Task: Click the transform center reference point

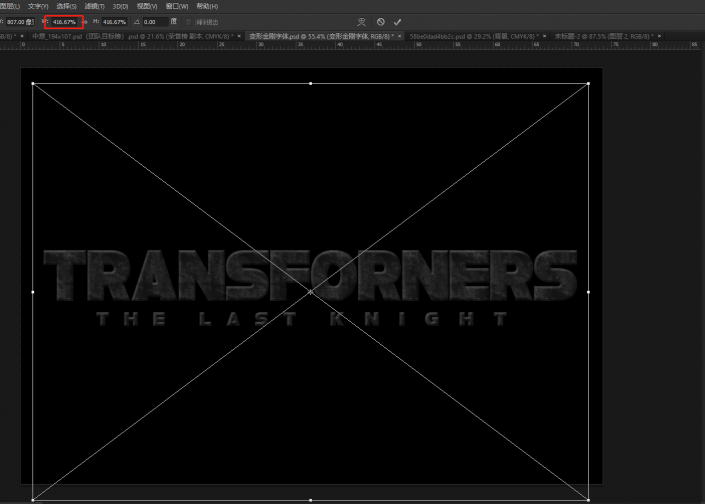Action: [311, 292]
